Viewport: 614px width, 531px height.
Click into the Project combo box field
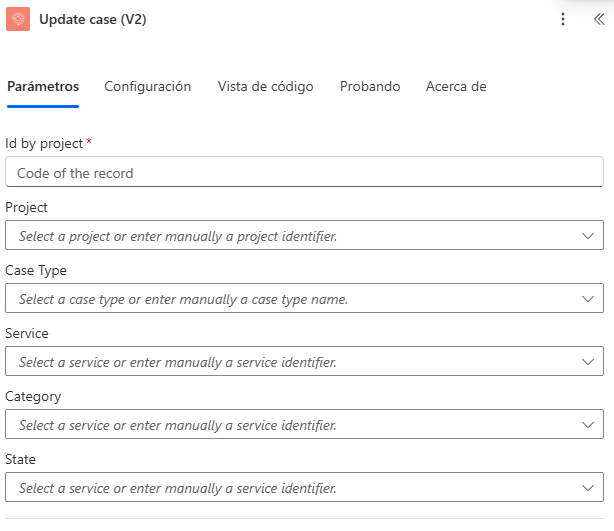pyautogui.click(x=290, y=236)
